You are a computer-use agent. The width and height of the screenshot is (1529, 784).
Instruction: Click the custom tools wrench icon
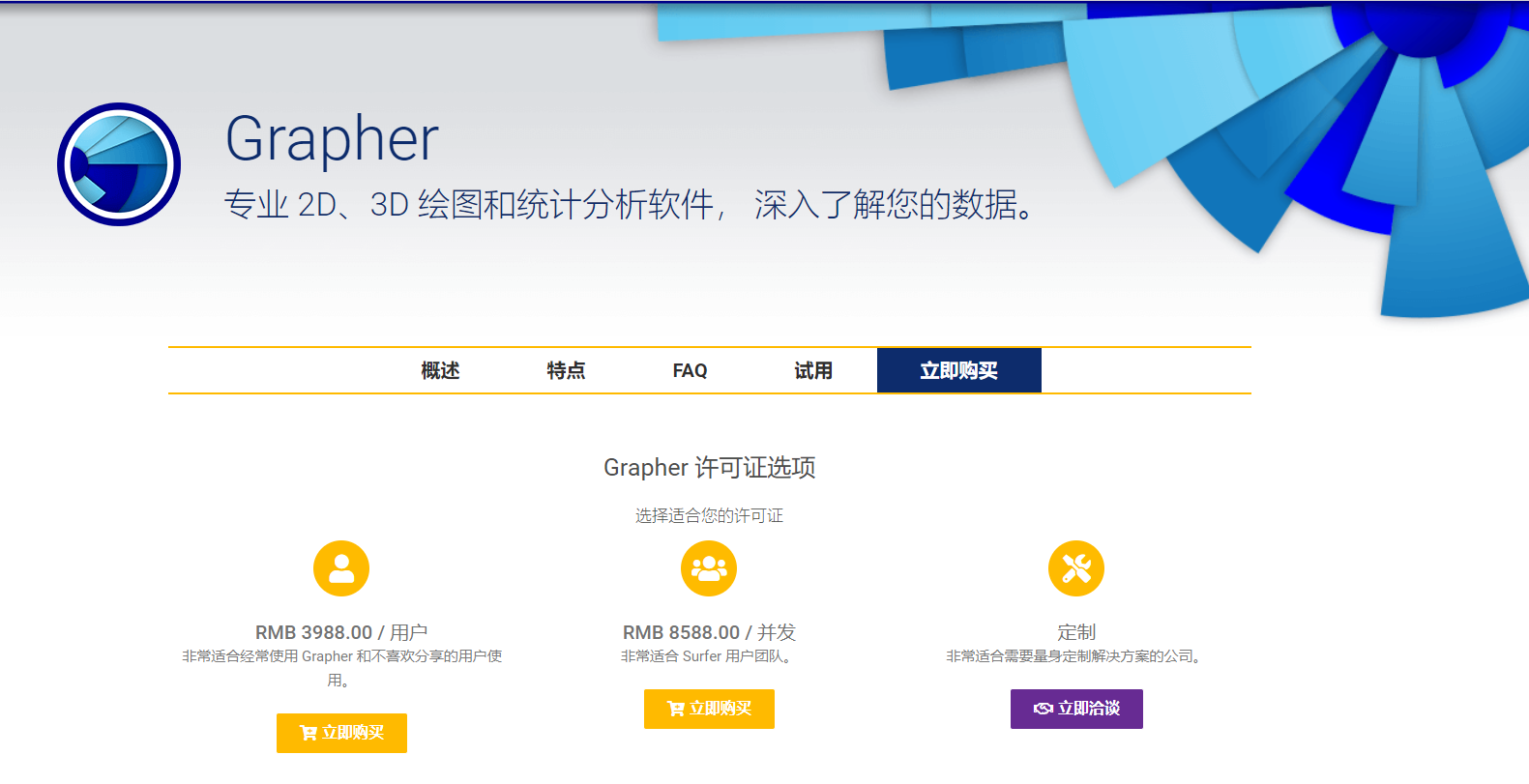coord(1076,568)
